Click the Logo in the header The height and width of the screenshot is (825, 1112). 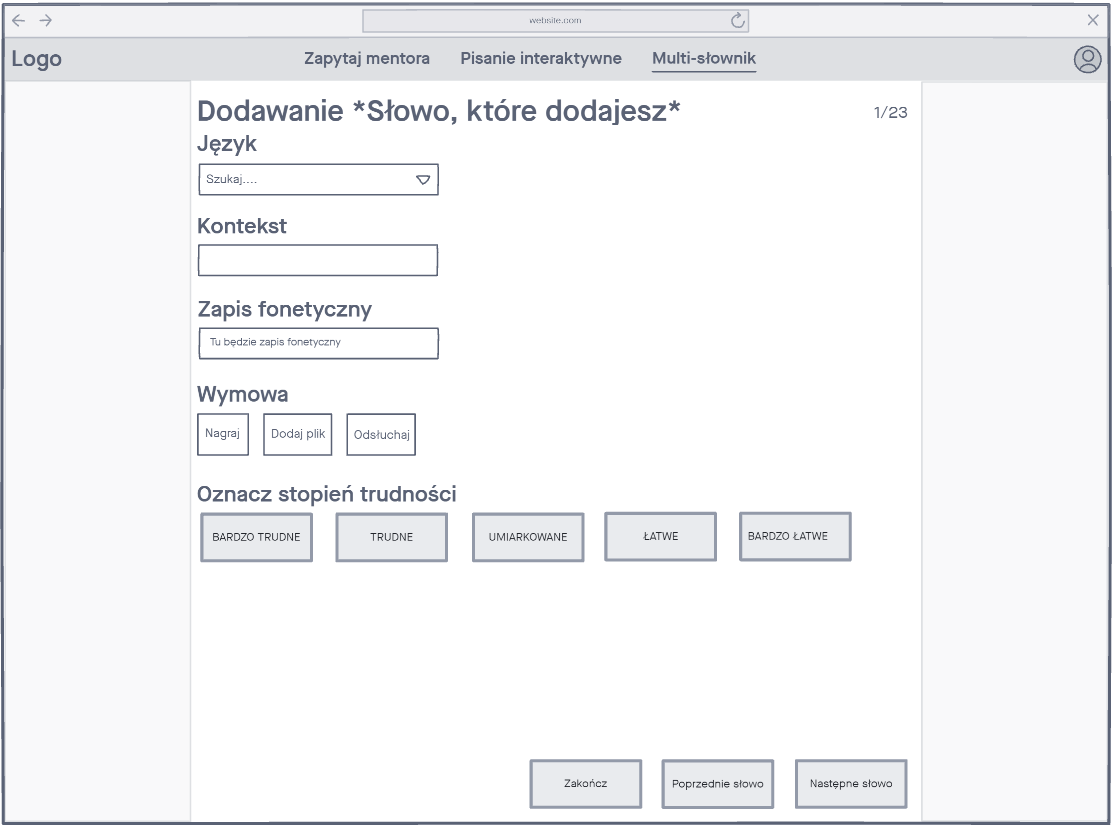point(37,59)
